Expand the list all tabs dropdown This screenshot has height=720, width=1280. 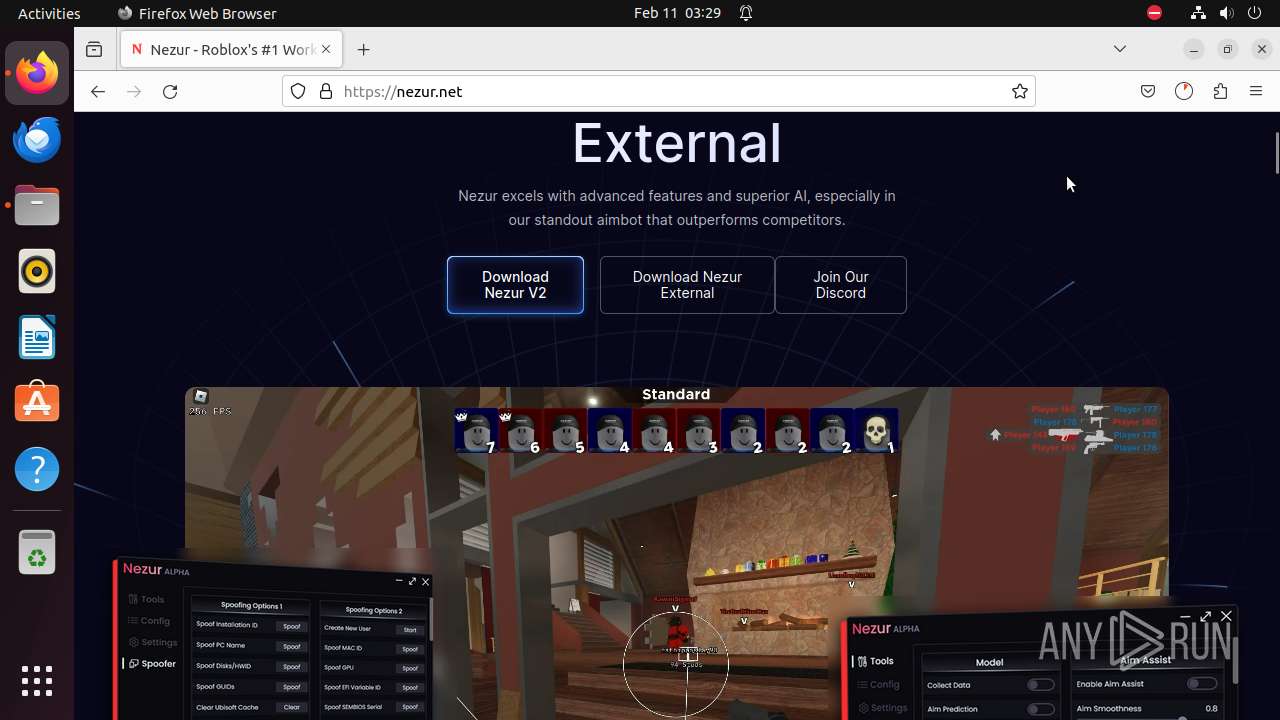click(x=1120, y=49)
